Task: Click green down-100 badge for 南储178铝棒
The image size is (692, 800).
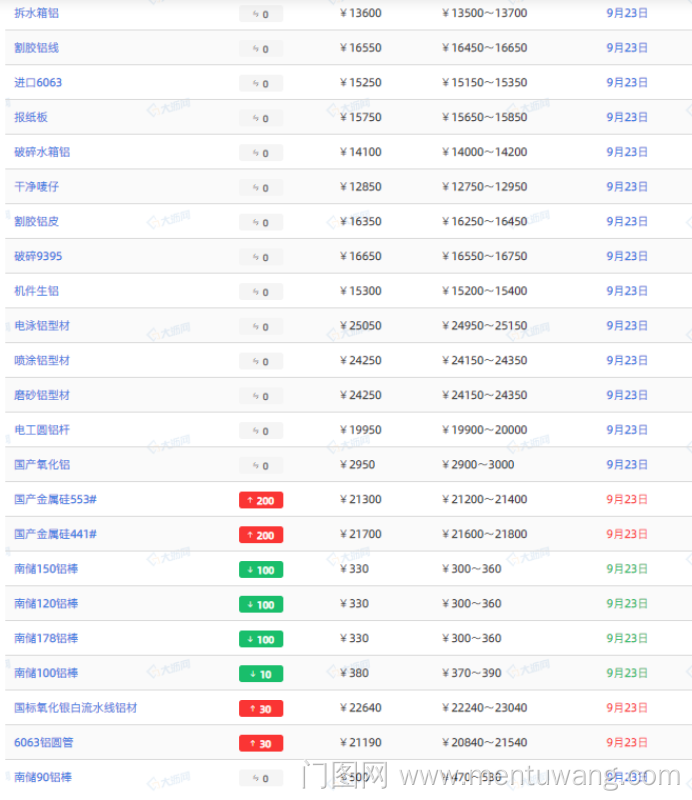Action: (261, 639)
